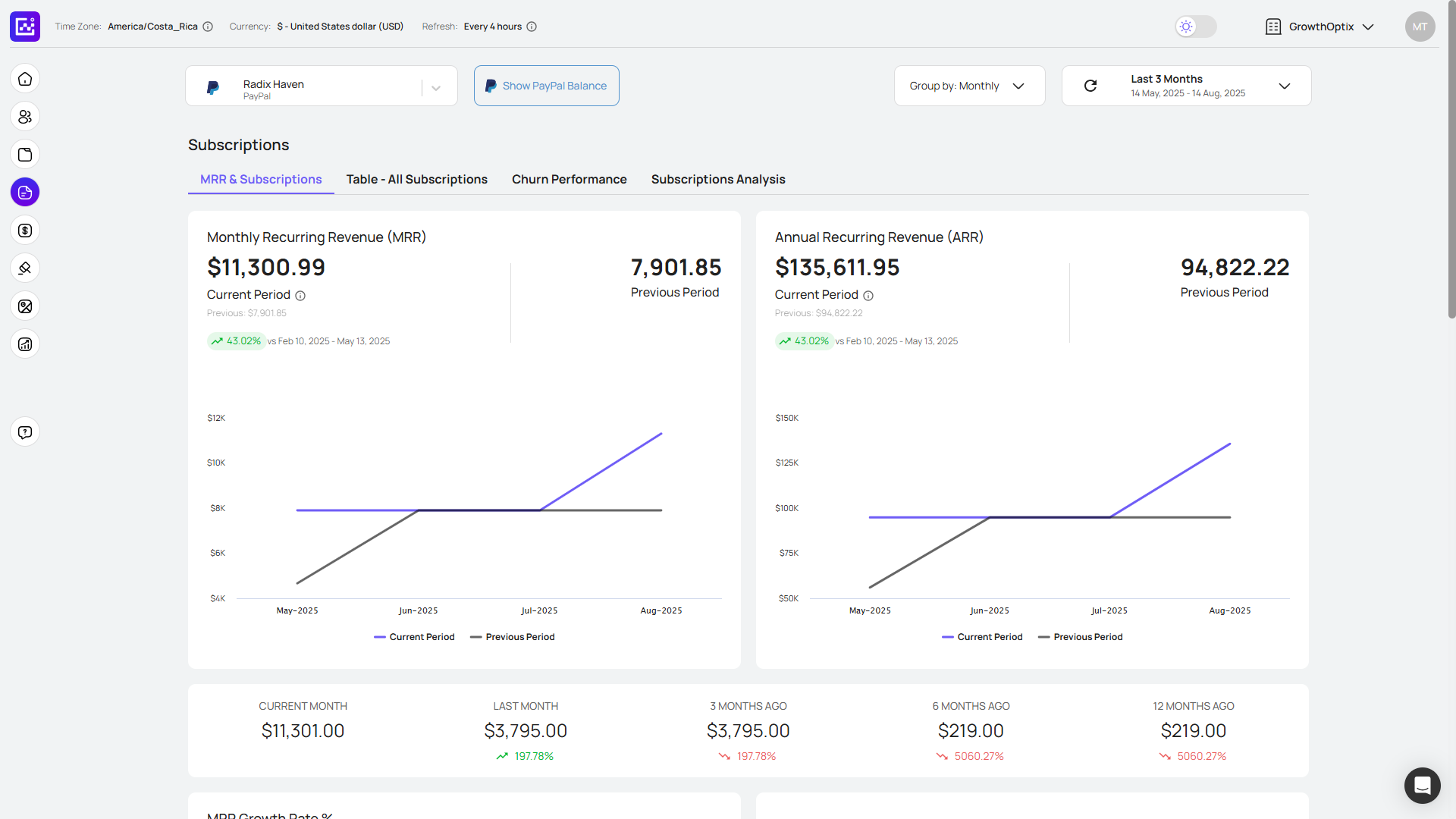
Task: Open the customers icon in sidebar
Action: coord(25,117)
